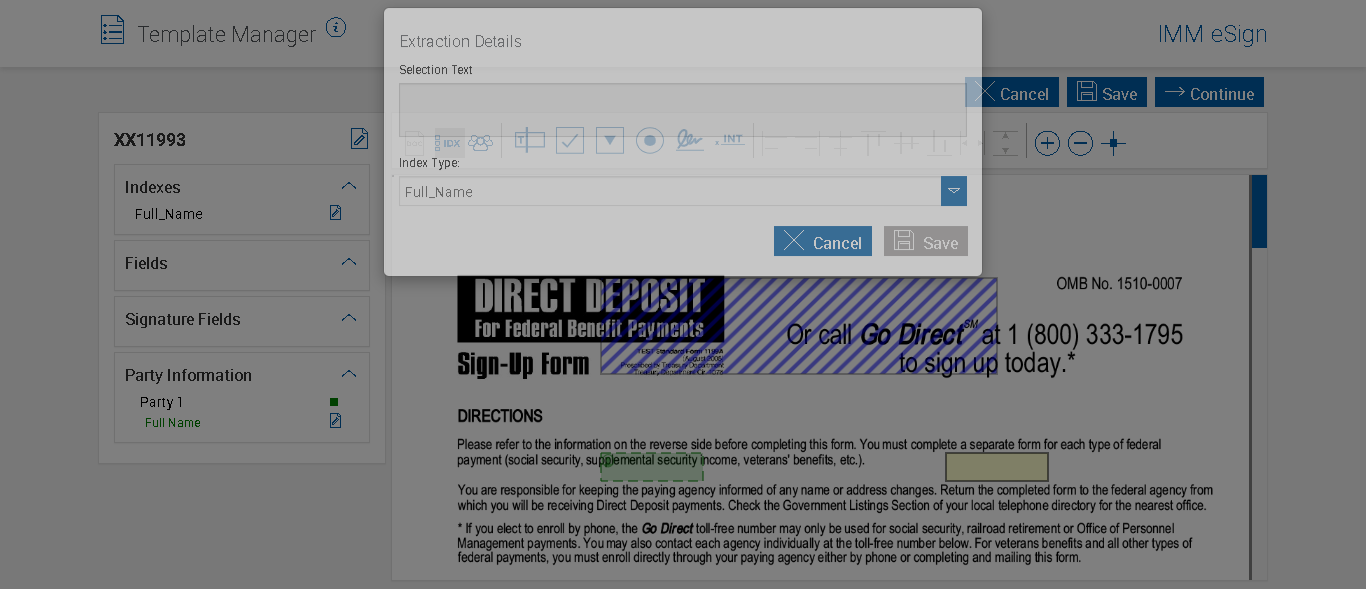
Task: Select the text field tool icon
Action: [x=530, y=141]
